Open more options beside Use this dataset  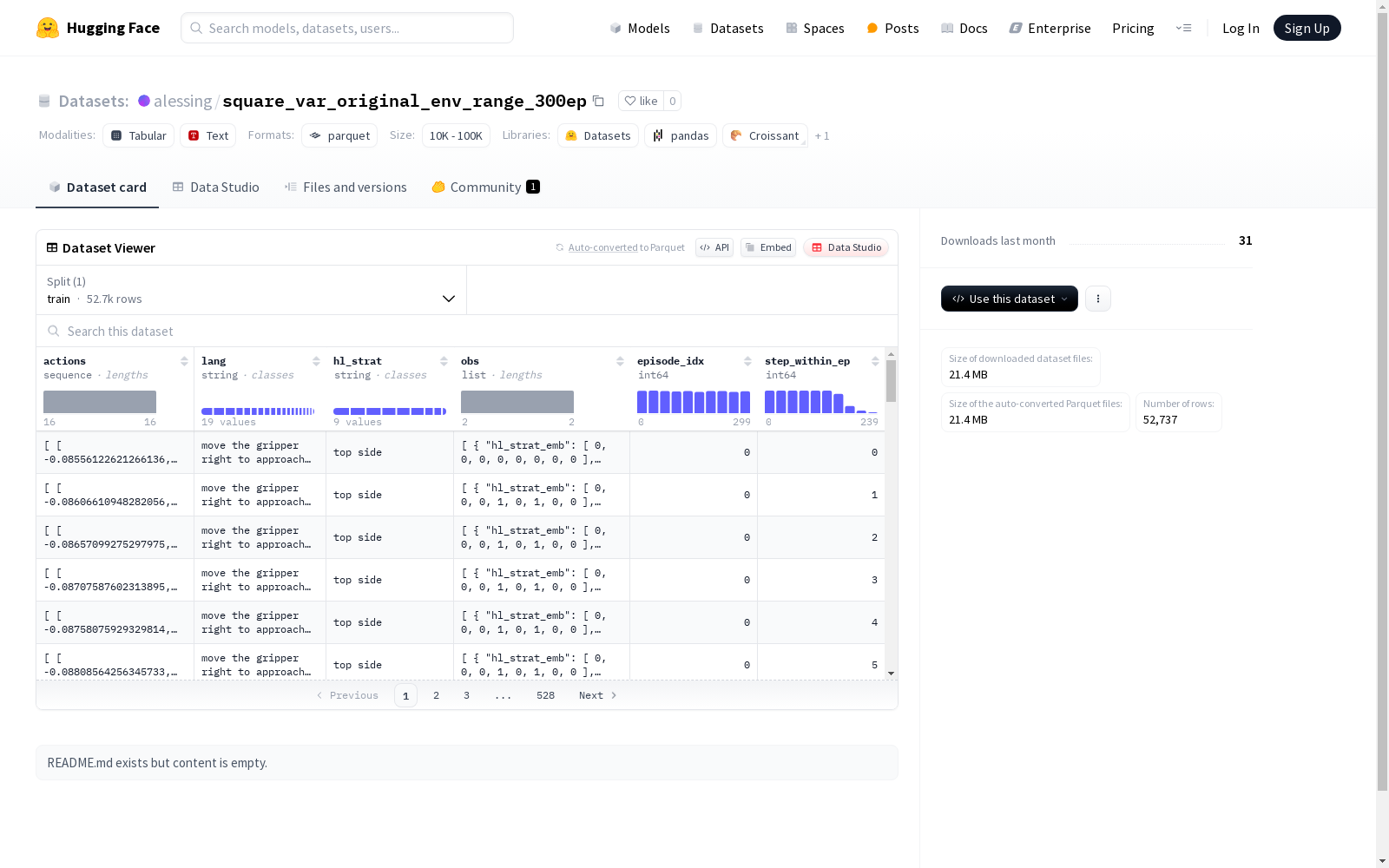[x=1098, y=299]
